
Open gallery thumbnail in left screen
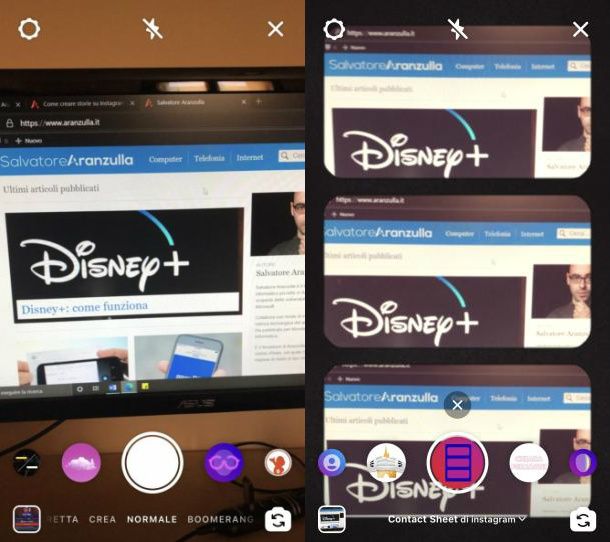26,519
